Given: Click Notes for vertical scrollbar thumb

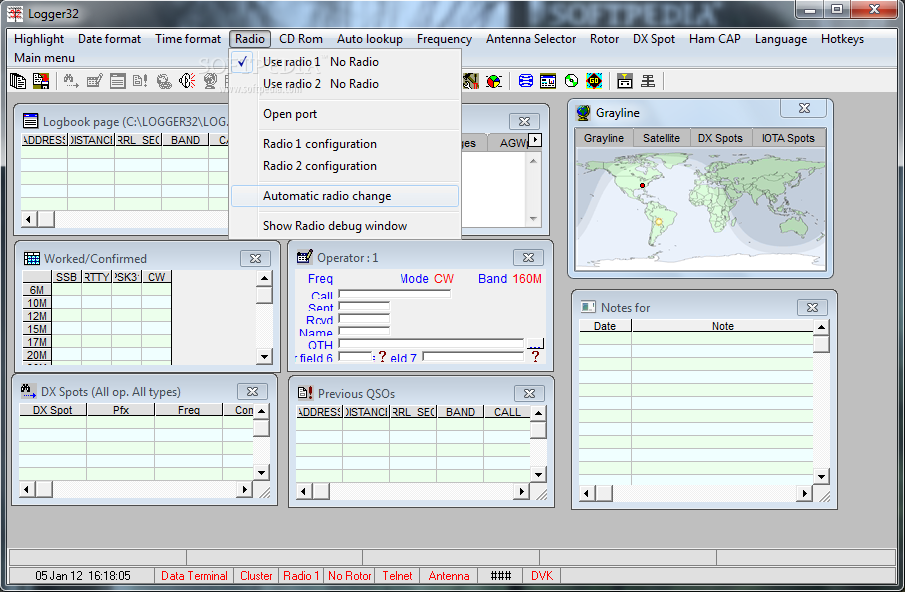Looking at the screenshot, I should (821, 344).
